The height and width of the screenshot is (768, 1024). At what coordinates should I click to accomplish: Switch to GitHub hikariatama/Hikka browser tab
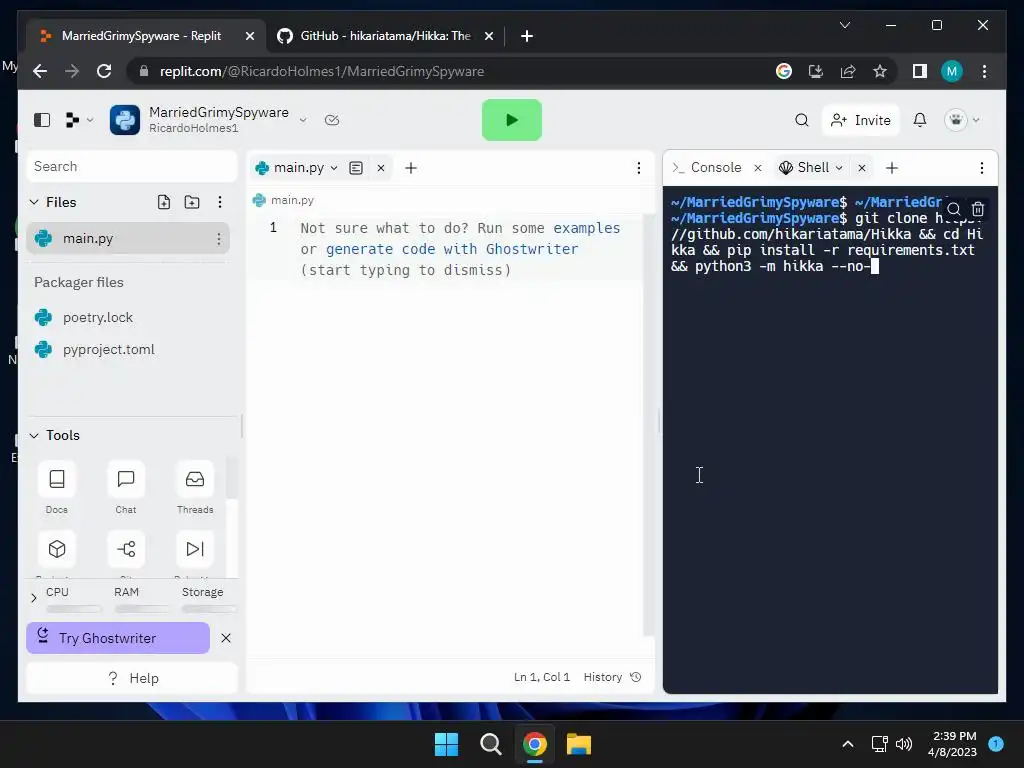click(385, 36)
